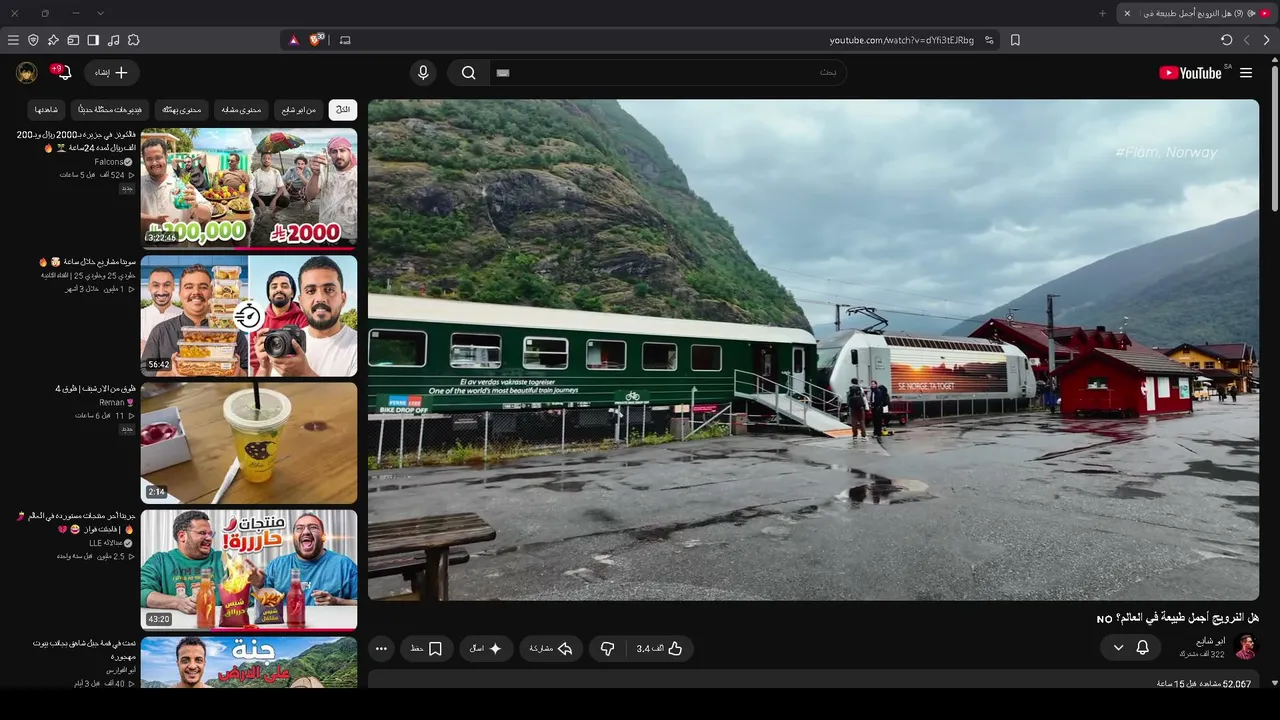Click the YouTube search box

667,73
